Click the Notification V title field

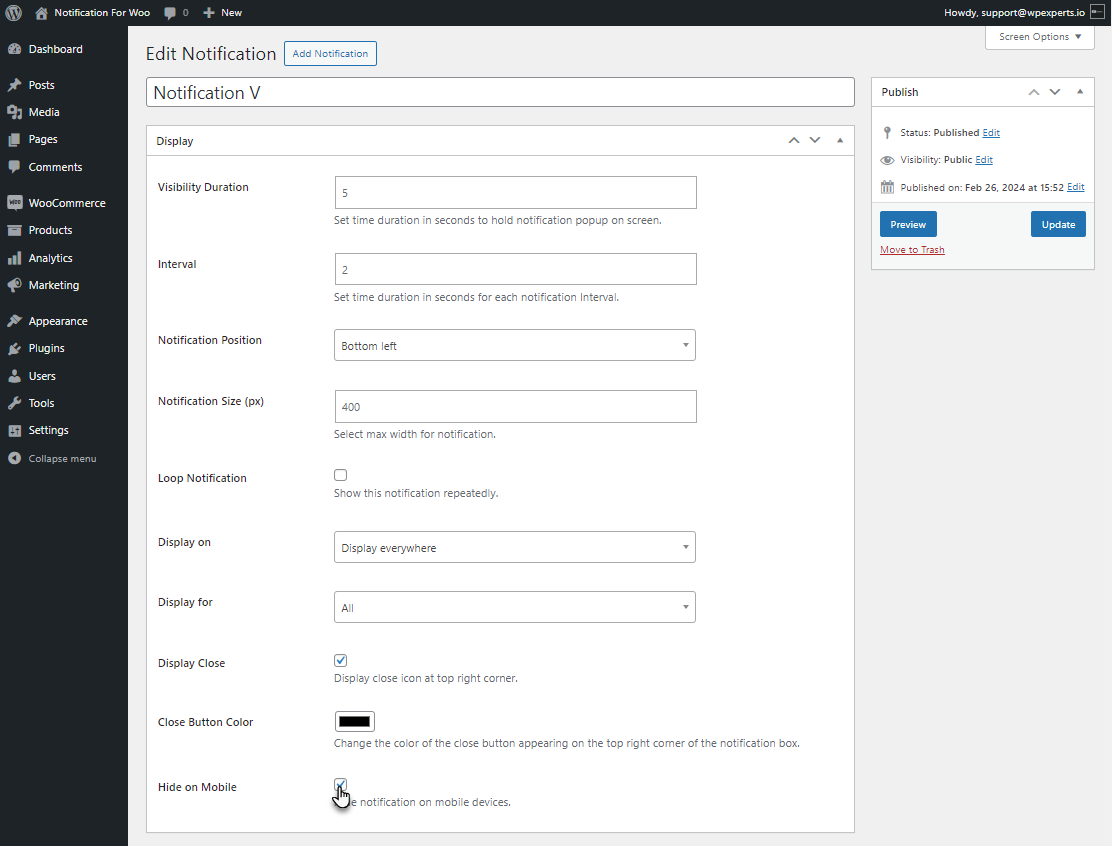(500, 92)
